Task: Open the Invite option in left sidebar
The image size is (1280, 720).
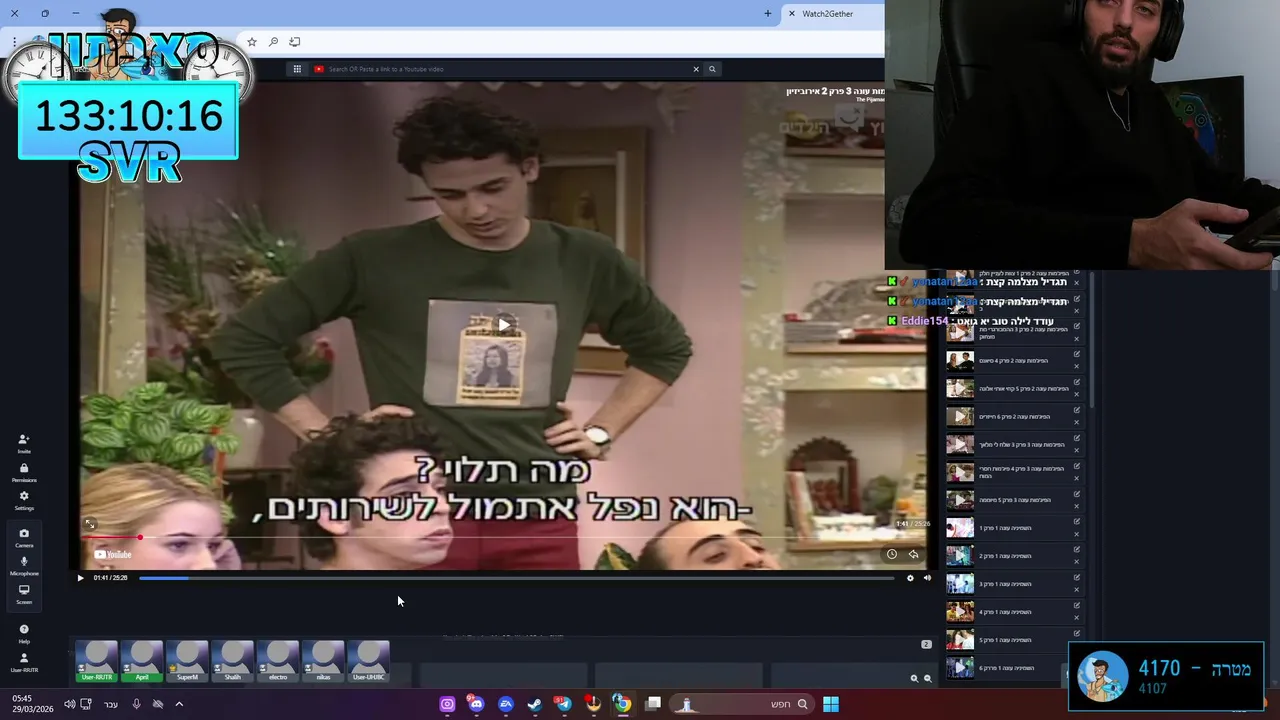Action: tap(24, 443)
